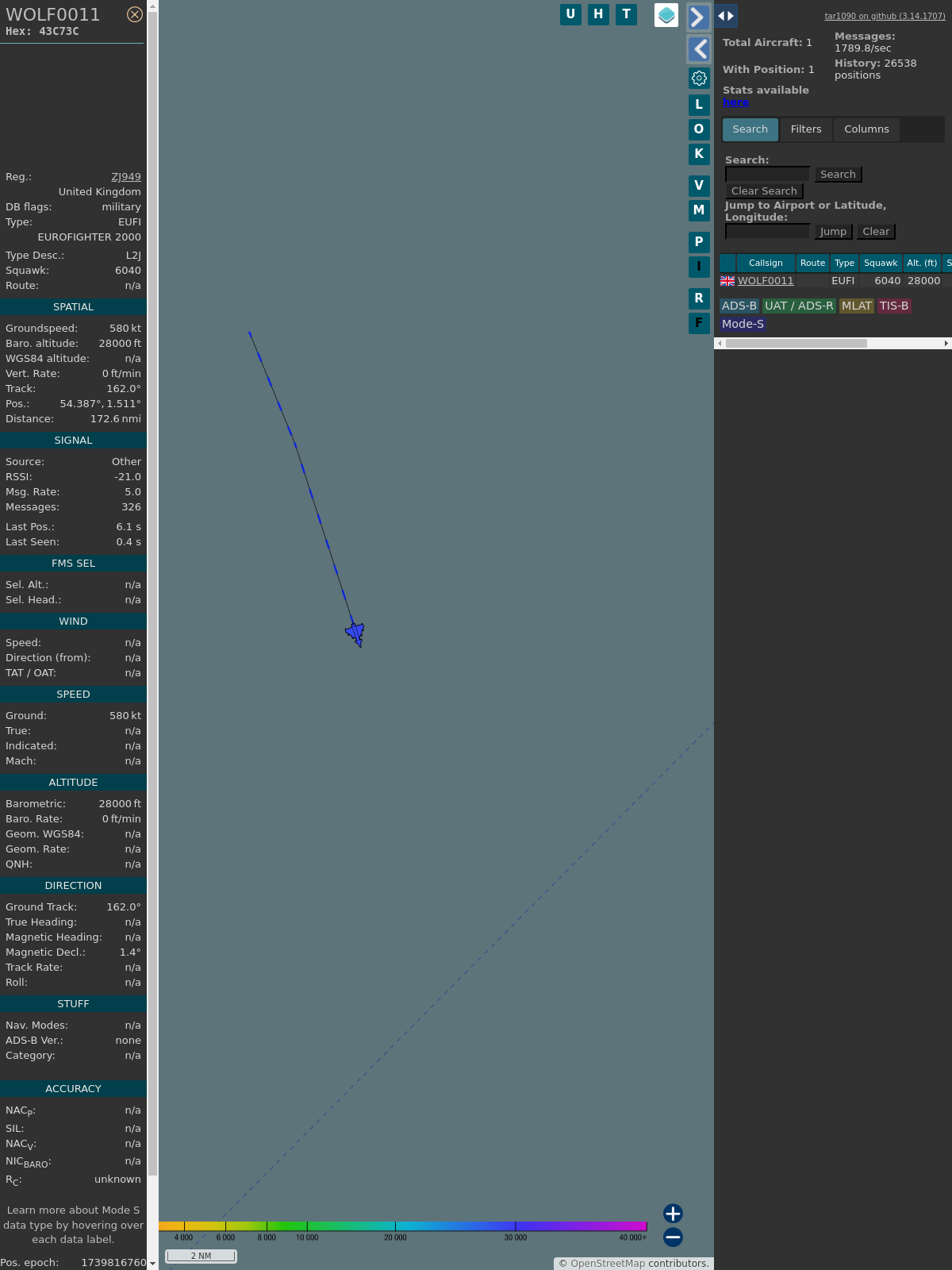Click the Clear button beside Jump
952x1270 pixels.
(876, 231)
